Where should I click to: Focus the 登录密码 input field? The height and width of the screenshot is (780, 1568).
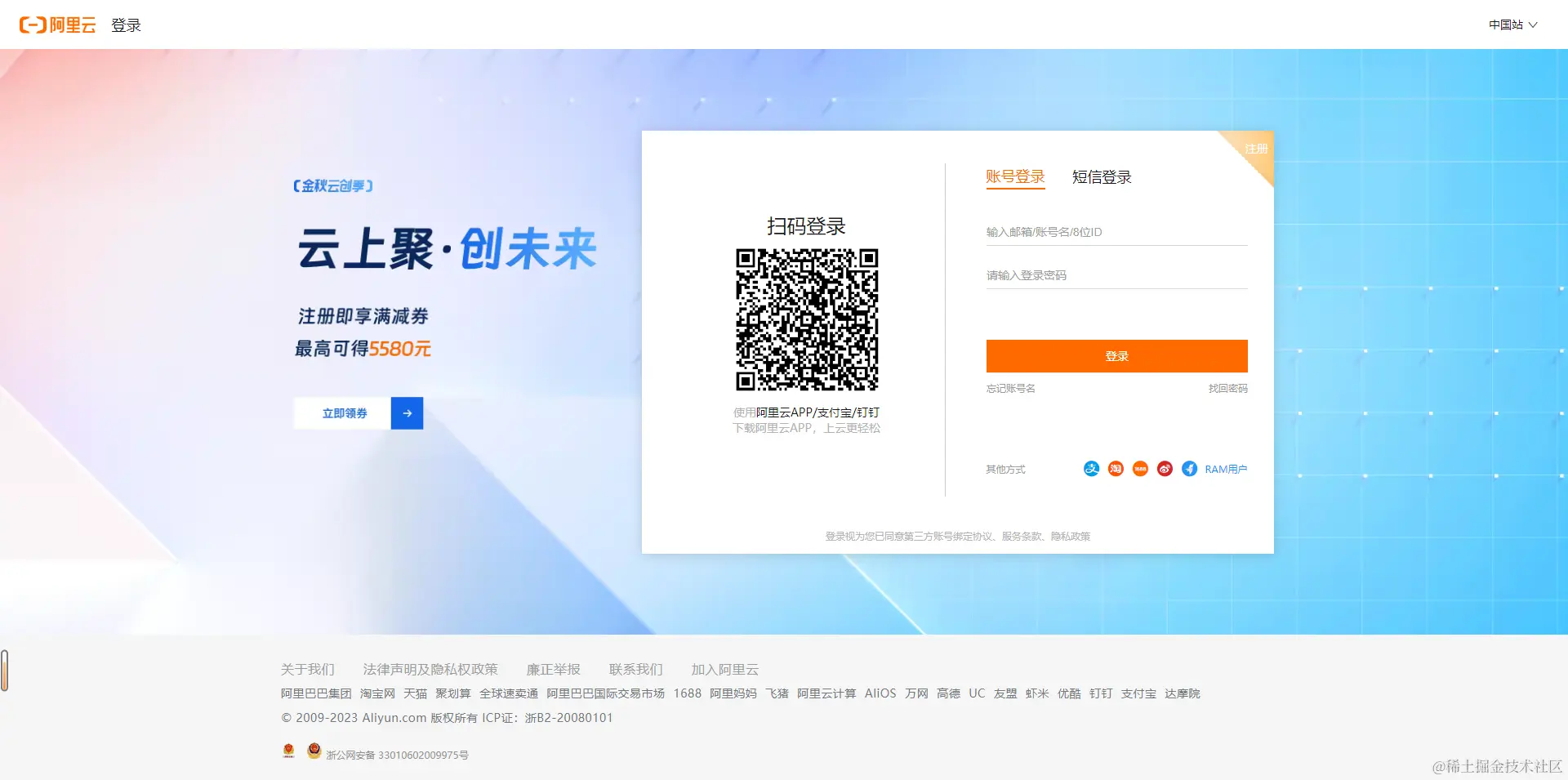[x=1116, y=275]
